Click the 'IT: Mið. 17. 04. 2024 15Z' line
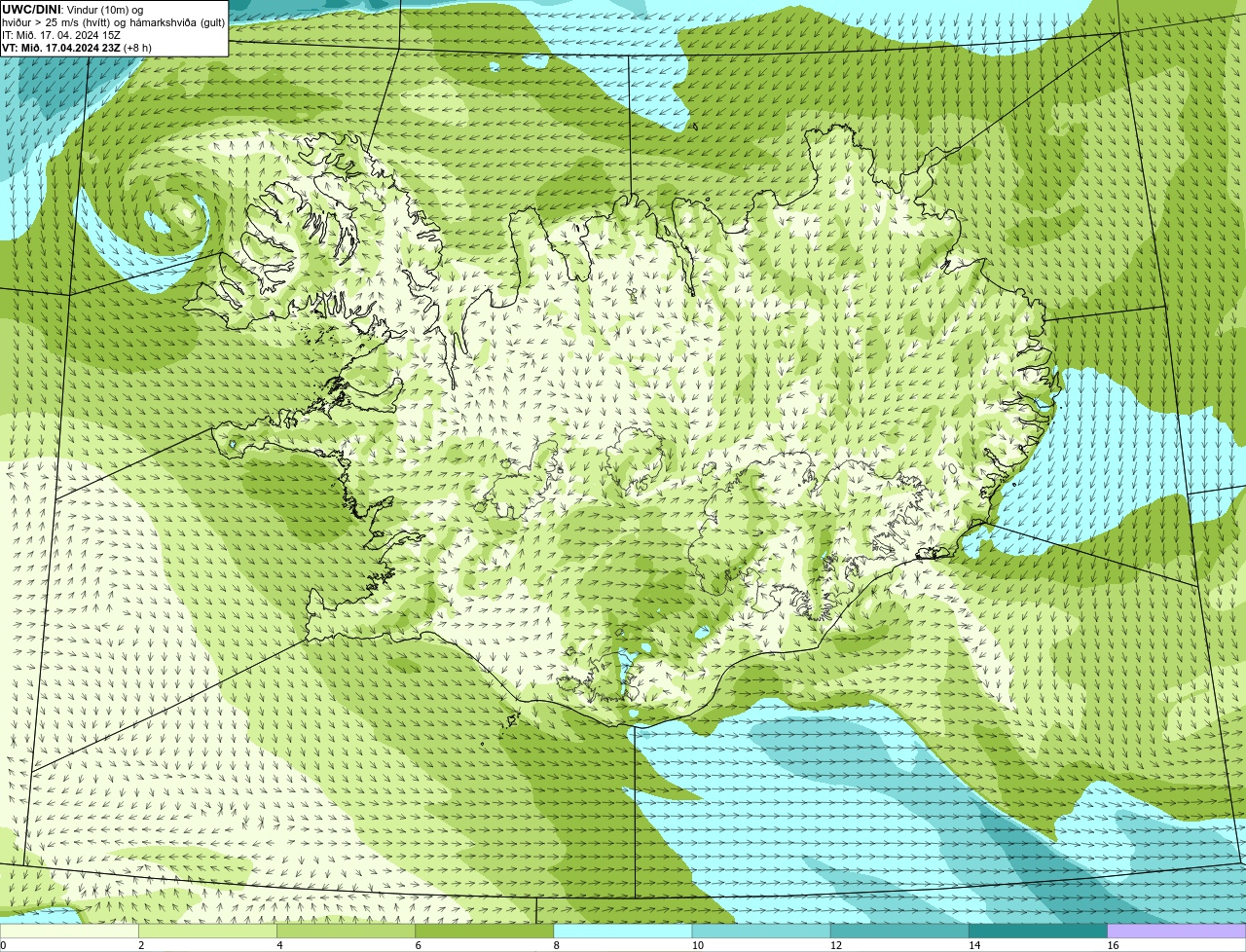 [61, 35]
